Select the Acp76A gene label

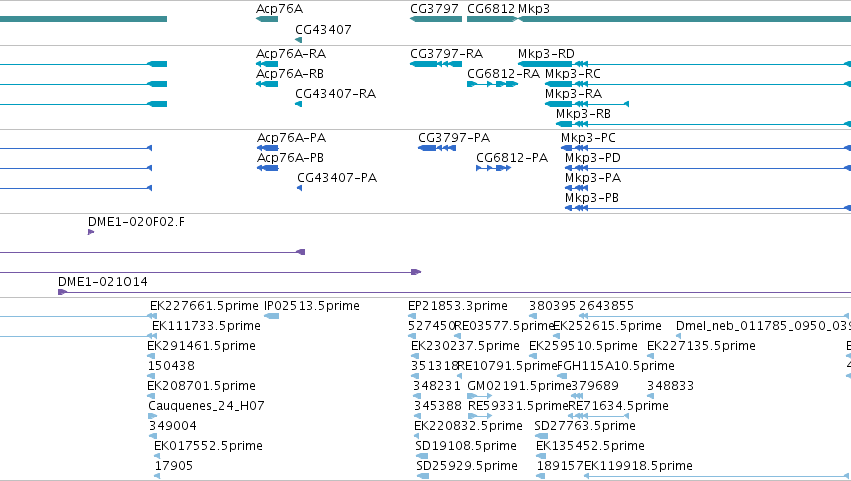tap(279, 9)
